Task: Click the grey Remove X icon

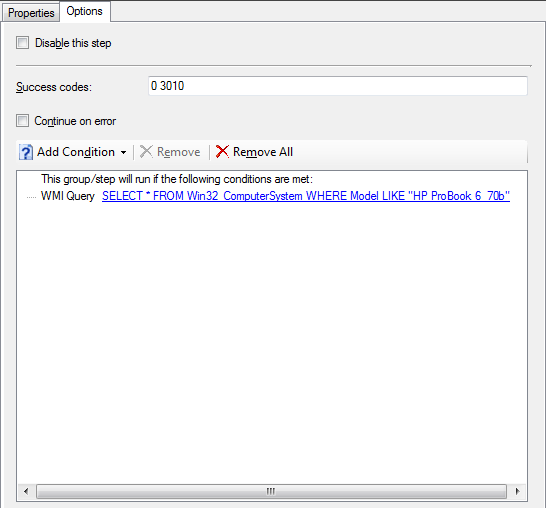Action: pyautogui.click(x=146, y=152)
